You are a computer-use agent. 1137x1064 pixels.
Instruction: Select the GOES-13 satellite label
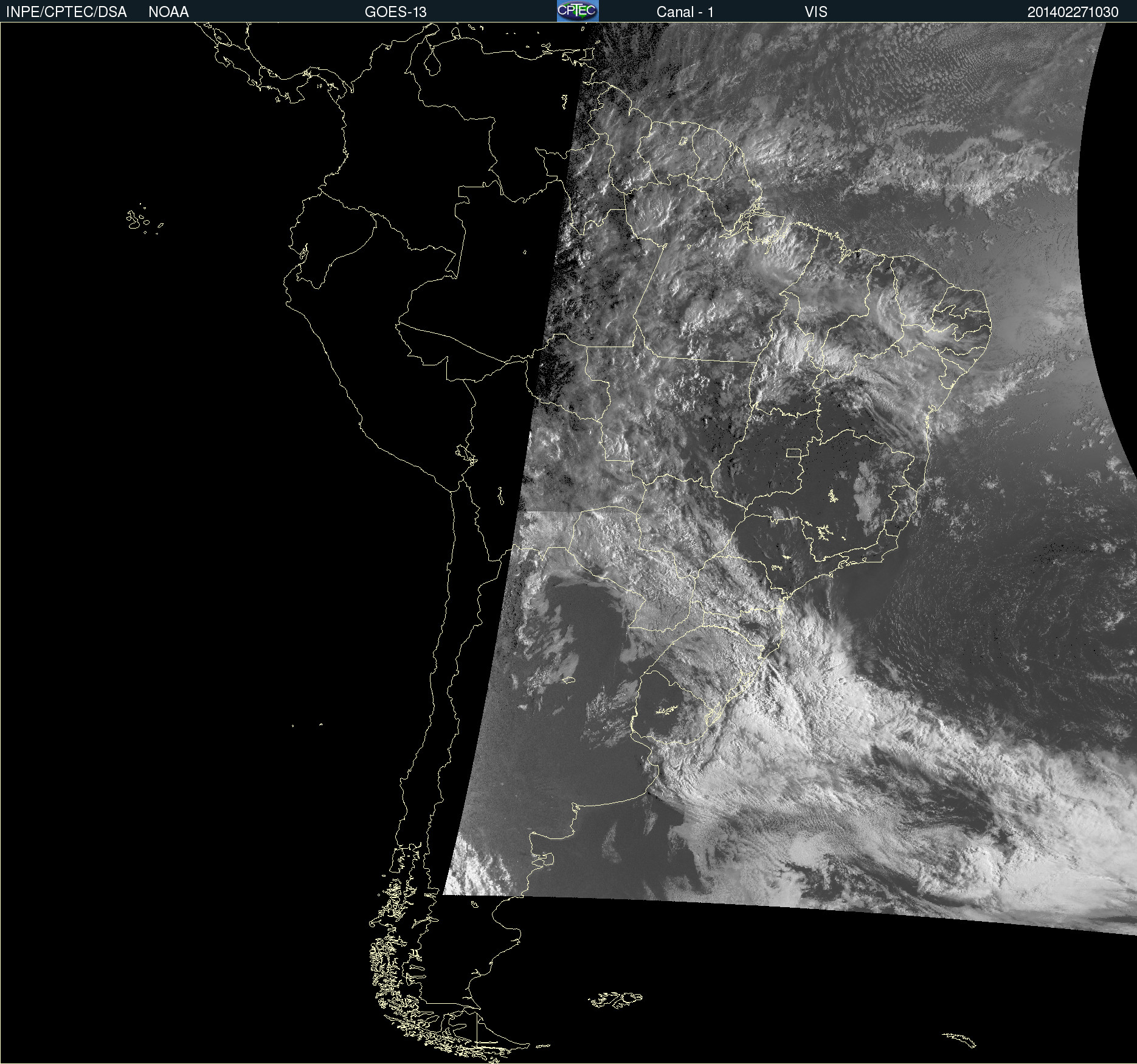point(396,12)
